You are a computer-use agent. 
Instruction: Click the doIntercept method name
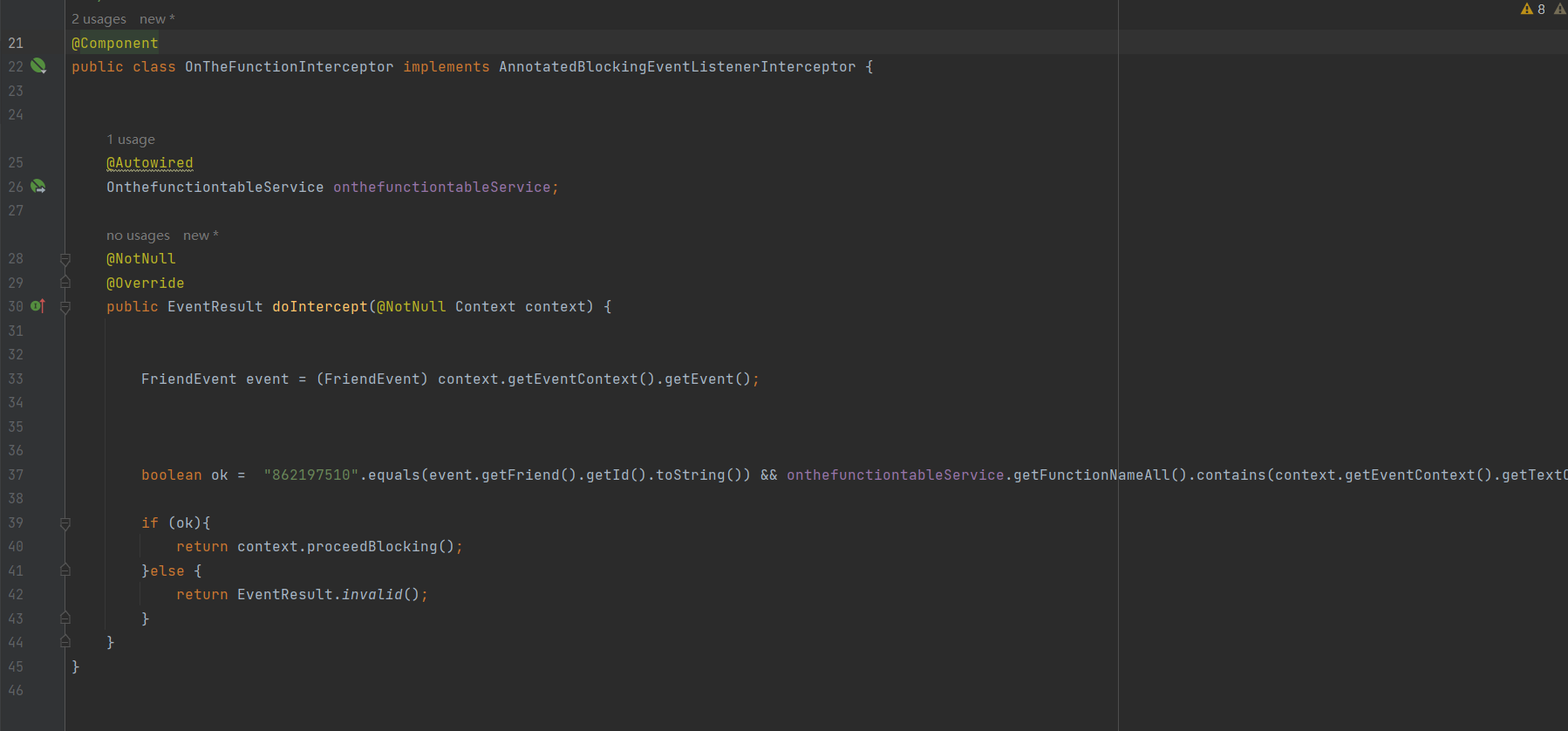click(x=320, y=306)
